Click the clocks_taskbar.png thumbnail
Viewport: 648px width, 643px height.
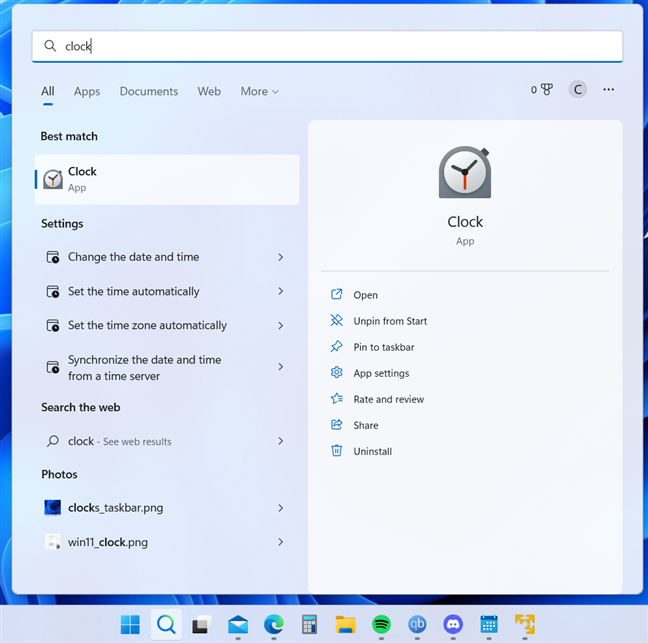[52, 507]
